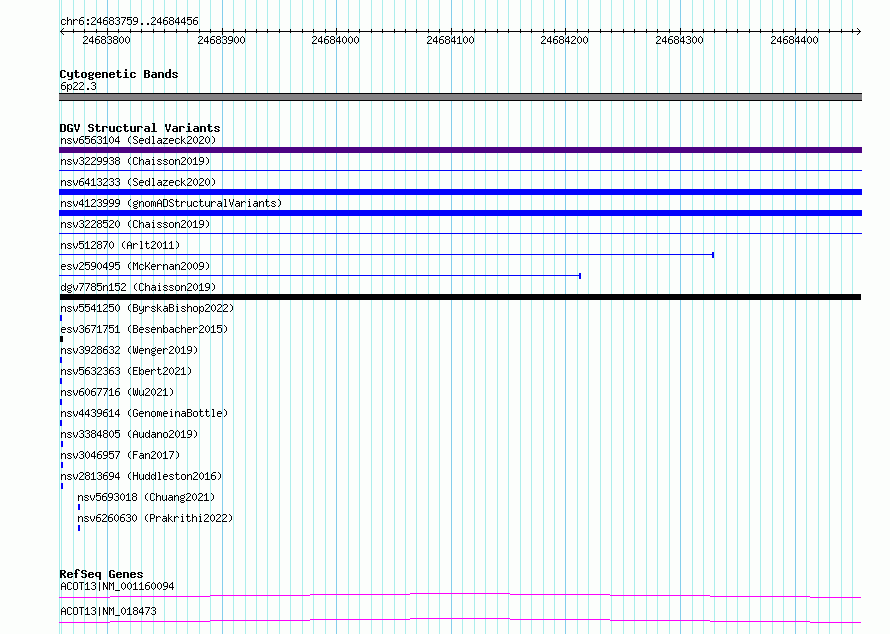Viewport: 890px width, 634px height.
Task: Click the purple nsv6563104 variant bar
Action: coord(460,150)
